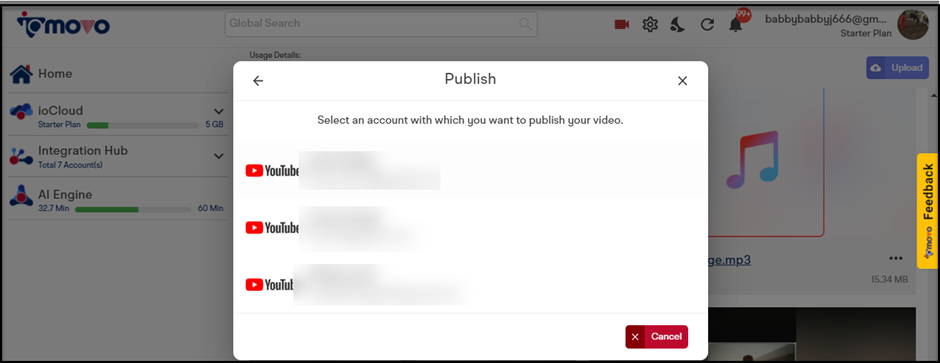940x363 pixels.
Task: Open the yellow Feedback tab
Action: pos(927,211)
